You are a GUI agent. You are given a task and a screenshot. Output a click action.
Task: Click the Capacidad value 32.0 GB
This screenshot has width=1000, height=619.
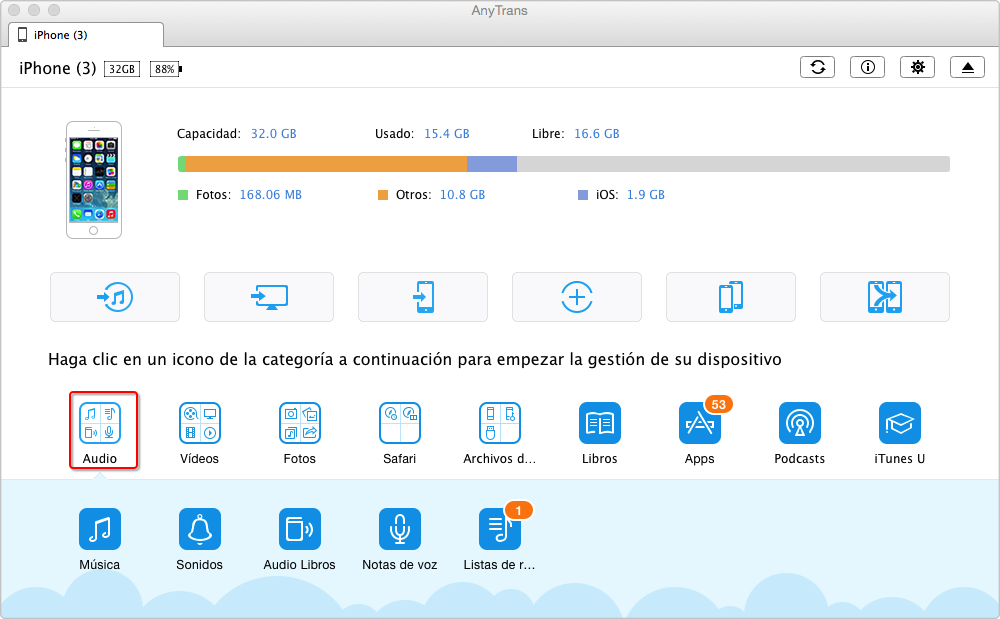(x=274, y=134)
